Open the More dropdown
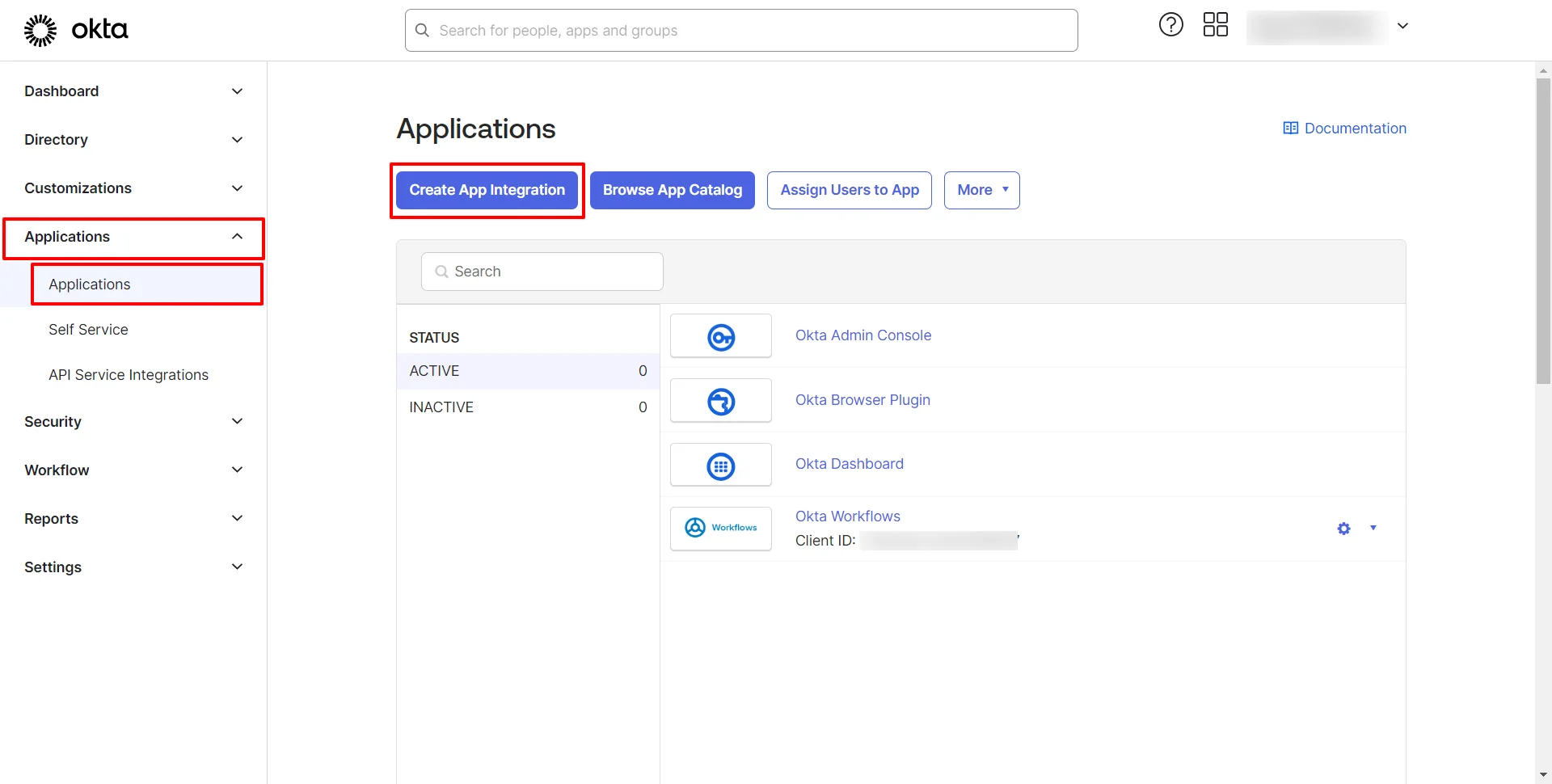Image resolution: width=1552 pixels, height=784 pixels. click(x=981, y=190)
